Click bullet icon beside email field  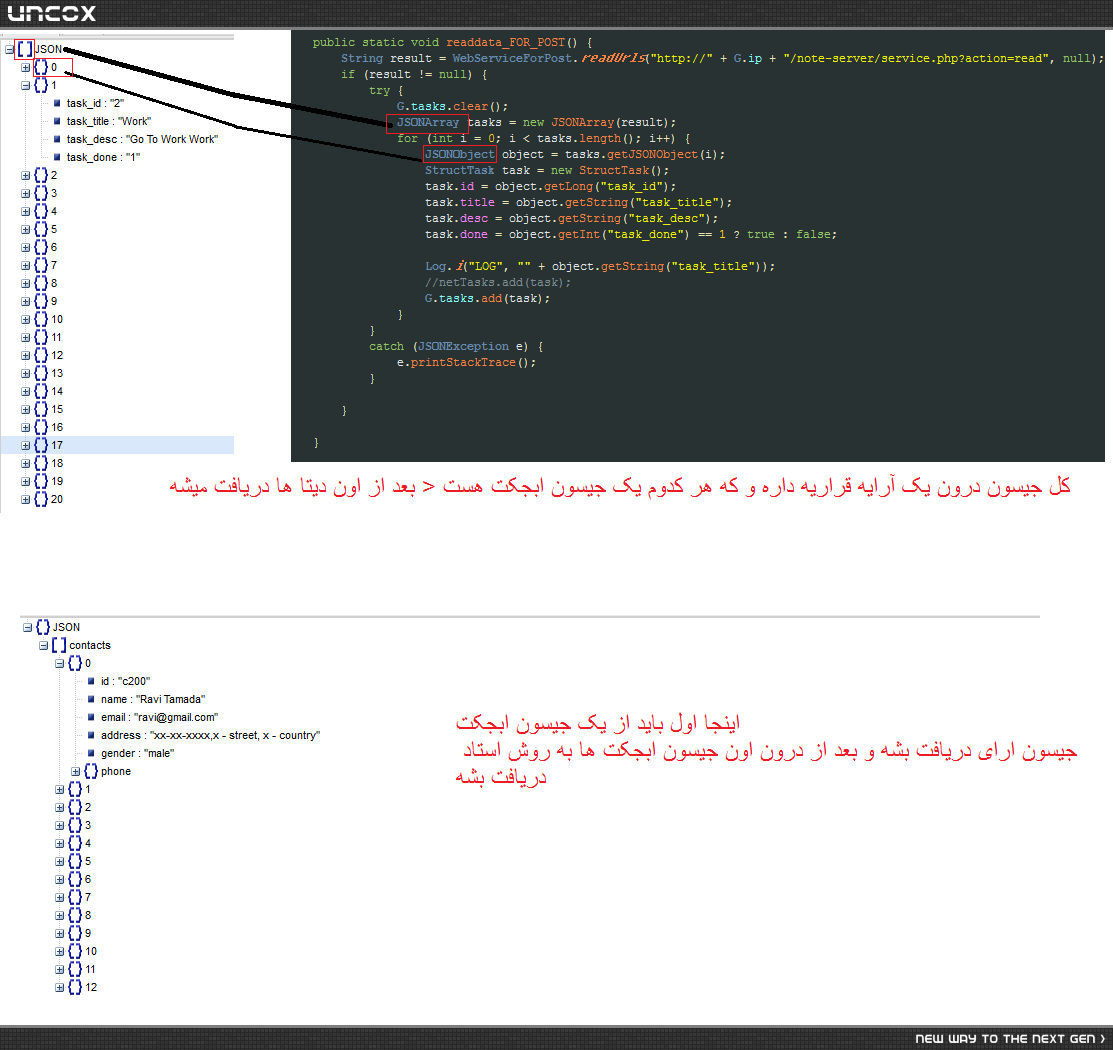(x=91, y=717)
